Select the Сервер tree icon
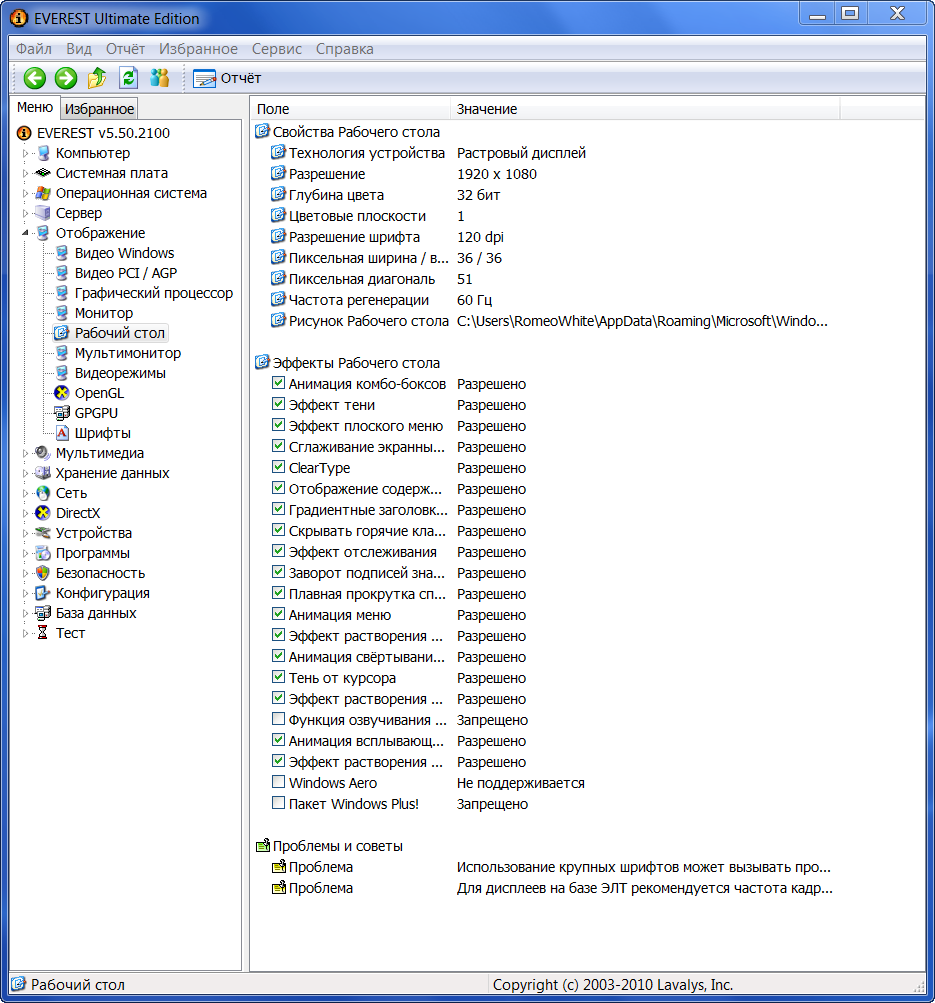The width and height of the screenshot is (935, 1003). coord(43,213)
